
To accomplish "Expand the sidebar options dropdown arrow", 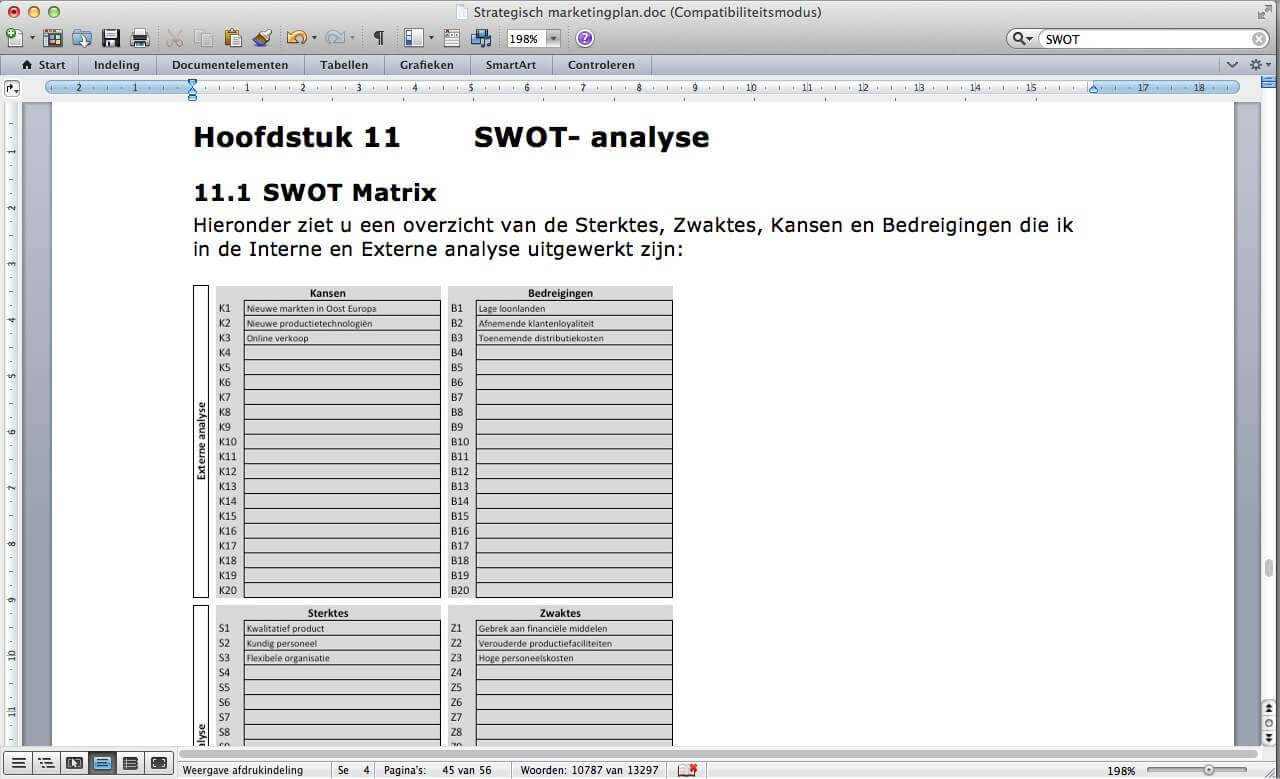I will (x=431, y=38).
